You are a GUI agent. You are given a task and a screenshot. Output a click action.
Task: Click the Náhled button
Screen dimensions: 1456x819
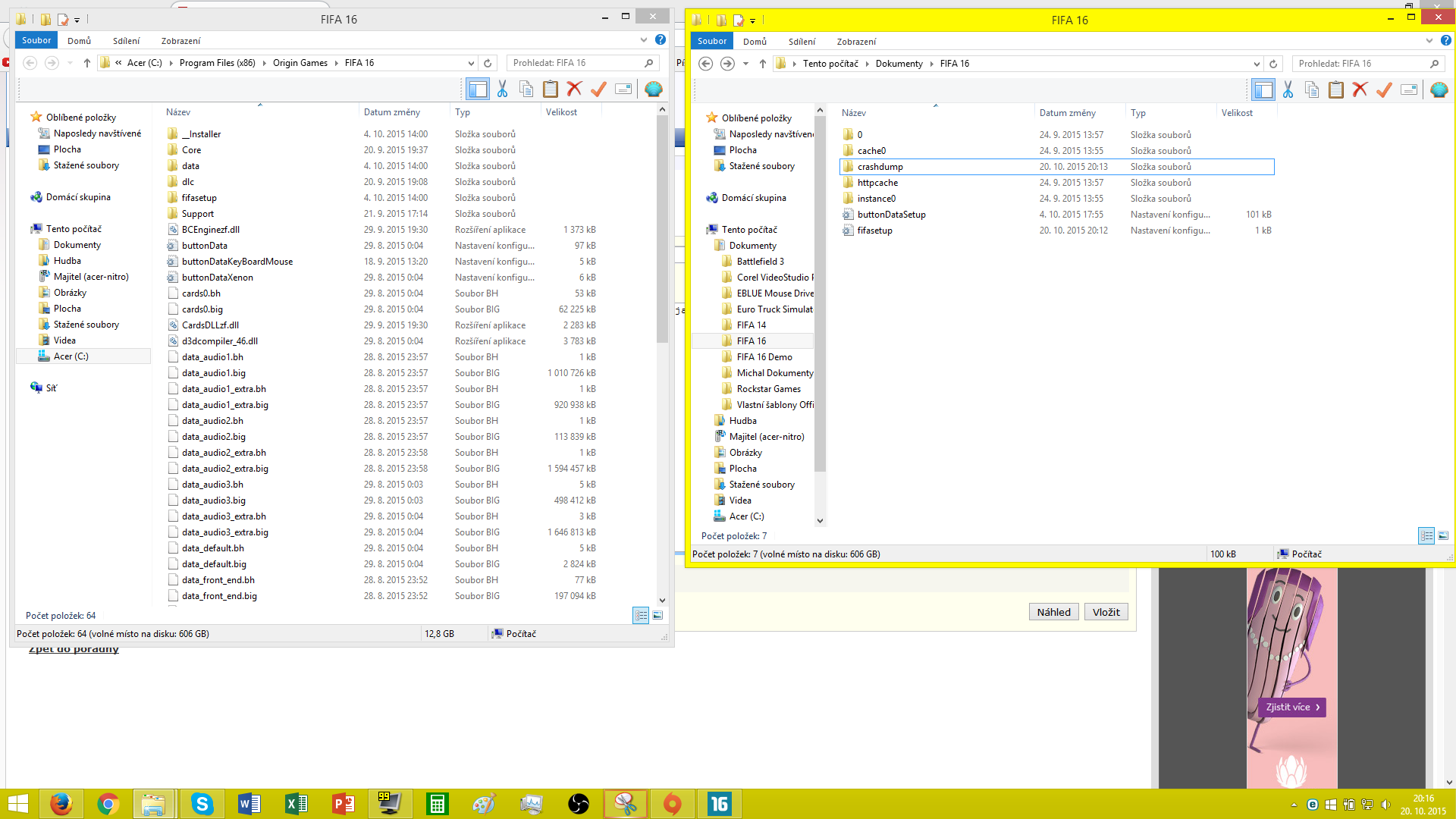[1053, 612]
